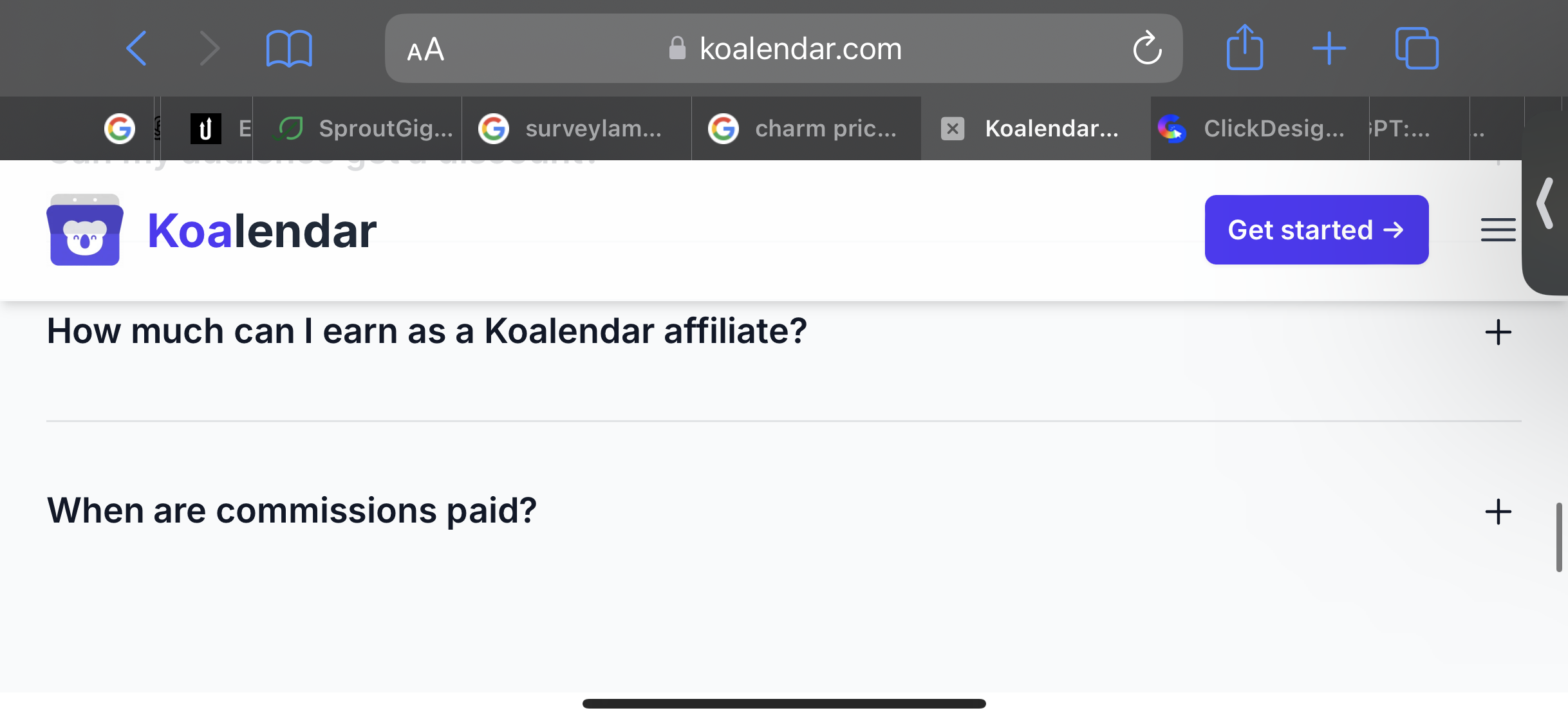Go back with Safari back arrow
Screen dimensions: 1568x724
coord(136,48)
